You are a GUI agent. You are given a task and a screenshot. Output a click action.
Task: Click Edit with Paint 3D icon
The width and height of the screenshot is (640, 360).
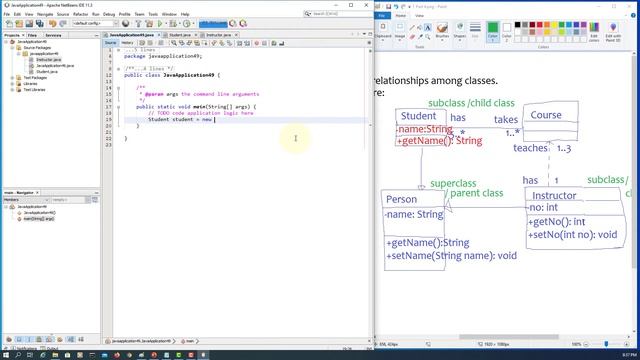(613, 32)
